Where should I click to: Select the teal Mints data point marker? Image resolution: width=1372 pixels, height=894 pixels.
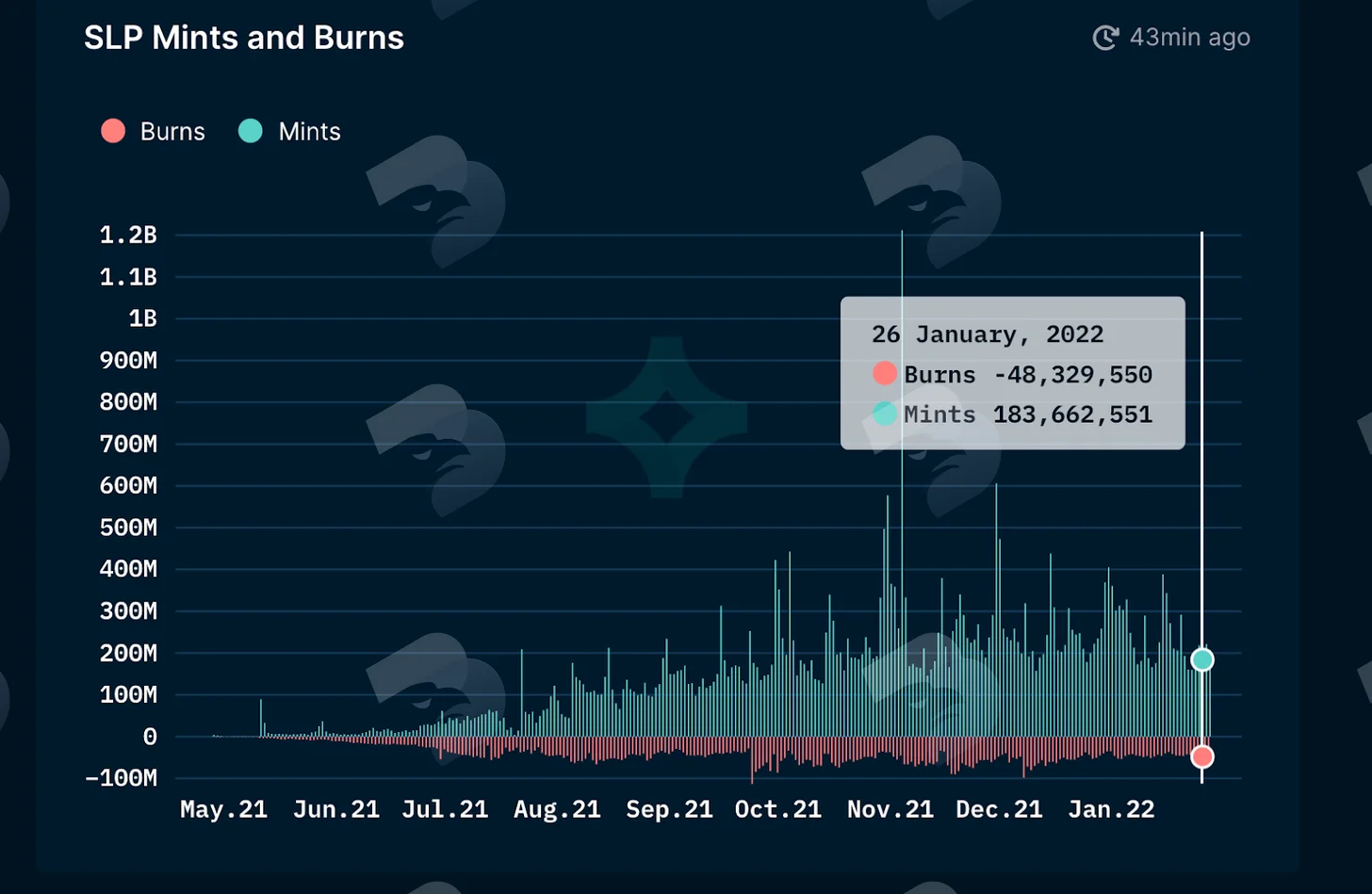tap(1201, 659)
